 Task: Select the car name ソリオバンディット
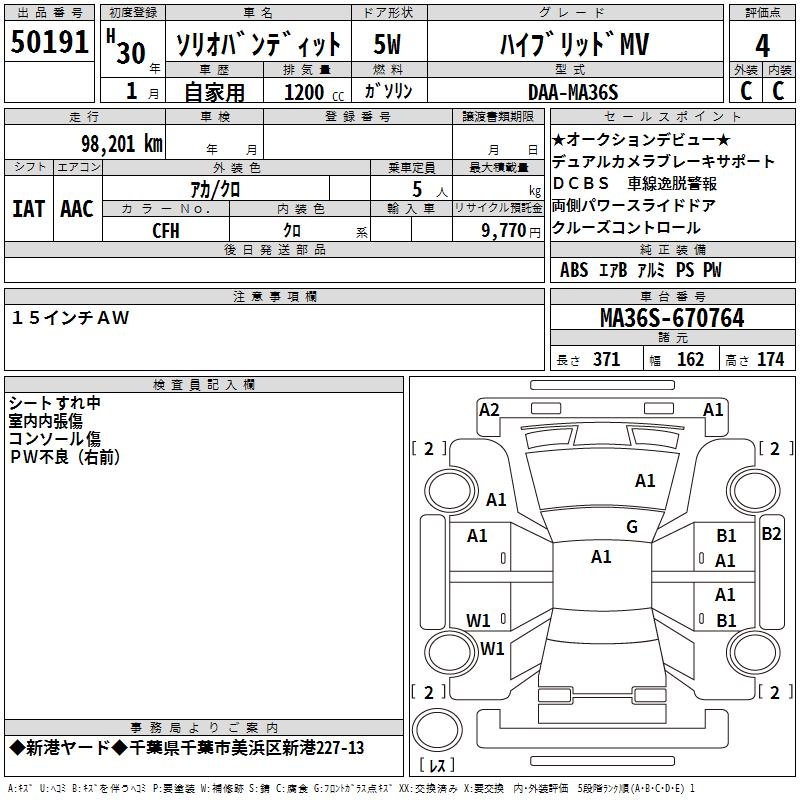coord(258,44)
